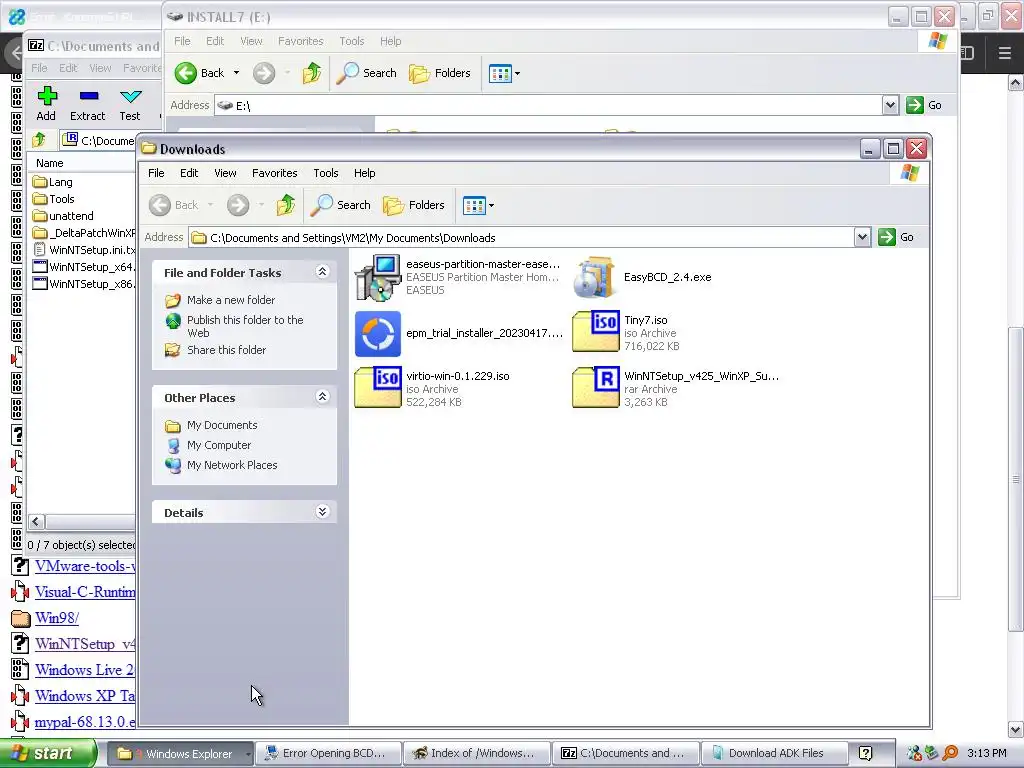Click Go button in INSTALL7 (E:) window
The height and width of the screenshot is (768, 1024).
click(x=923, y=105)
